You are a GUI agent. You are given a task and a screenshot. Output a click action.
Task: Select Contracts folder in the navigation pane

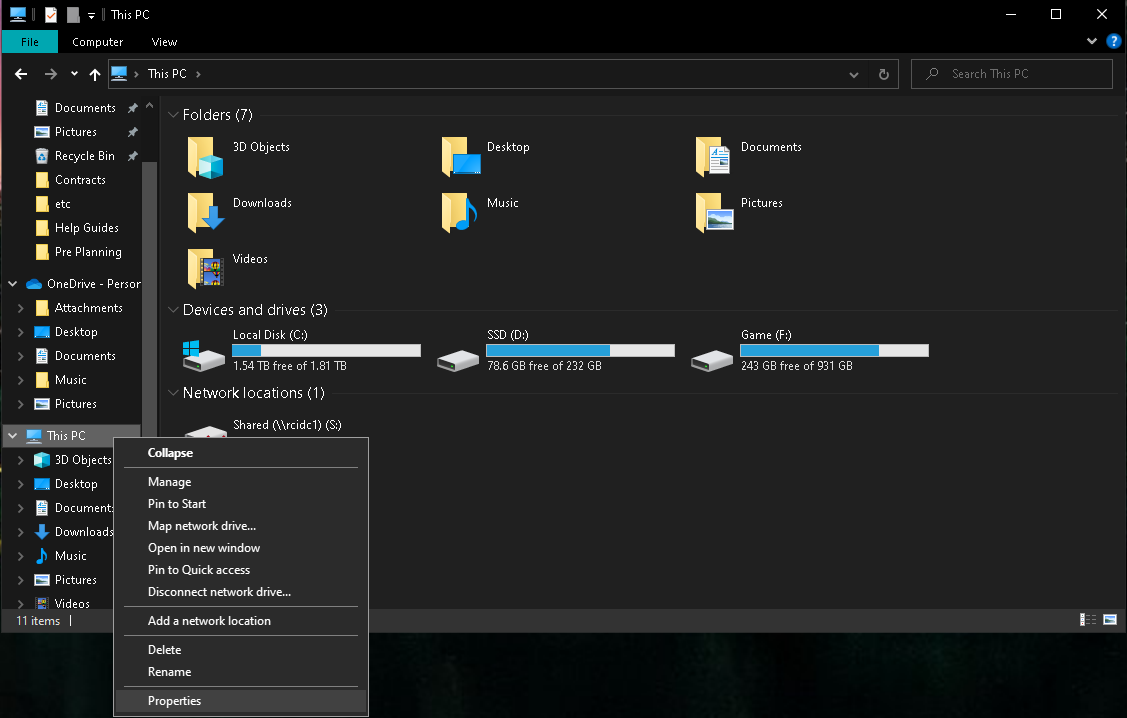80,180
